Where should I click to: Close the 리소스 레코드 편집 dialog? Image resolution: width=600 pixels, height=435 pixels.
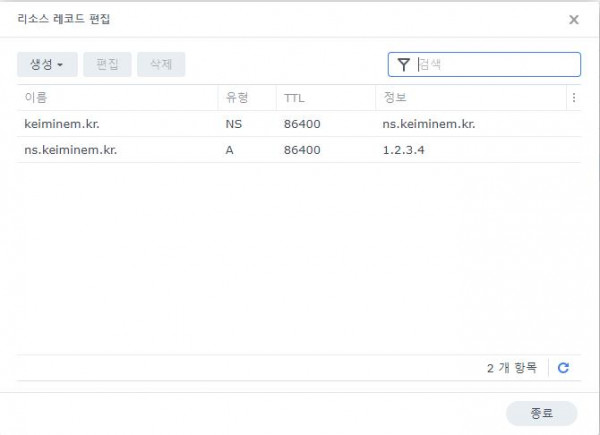point(573,19)
